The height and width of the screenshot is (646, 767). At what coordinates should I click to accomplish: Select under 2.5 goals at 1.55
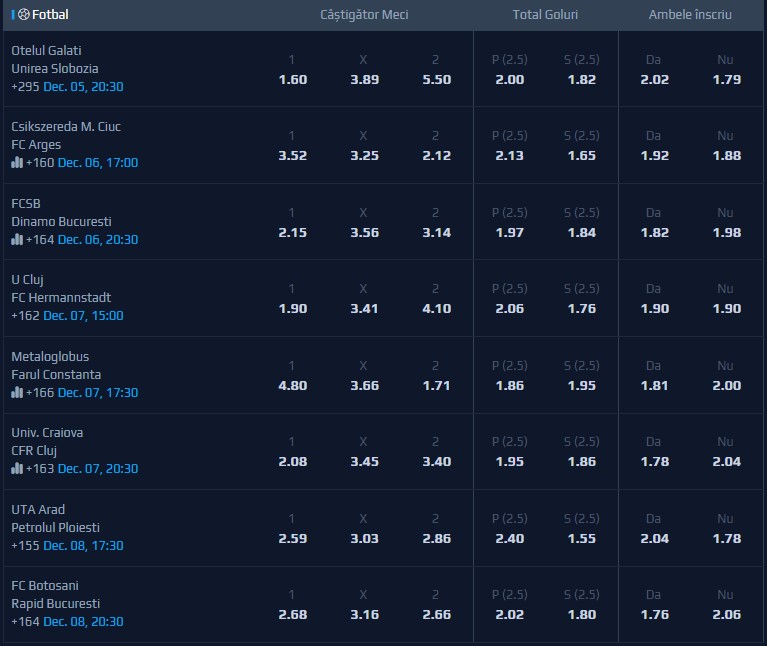point(582,538)
